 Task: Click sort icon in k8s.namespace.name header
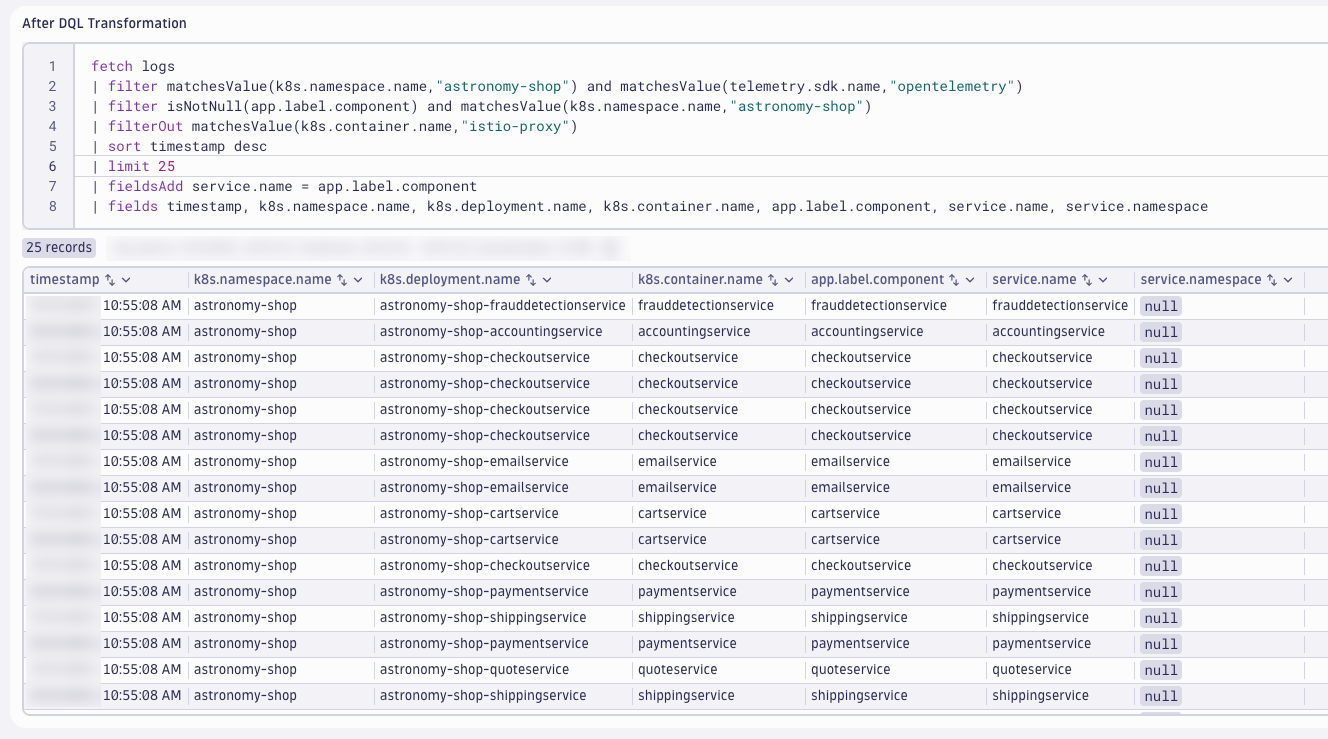click(342, 280)
